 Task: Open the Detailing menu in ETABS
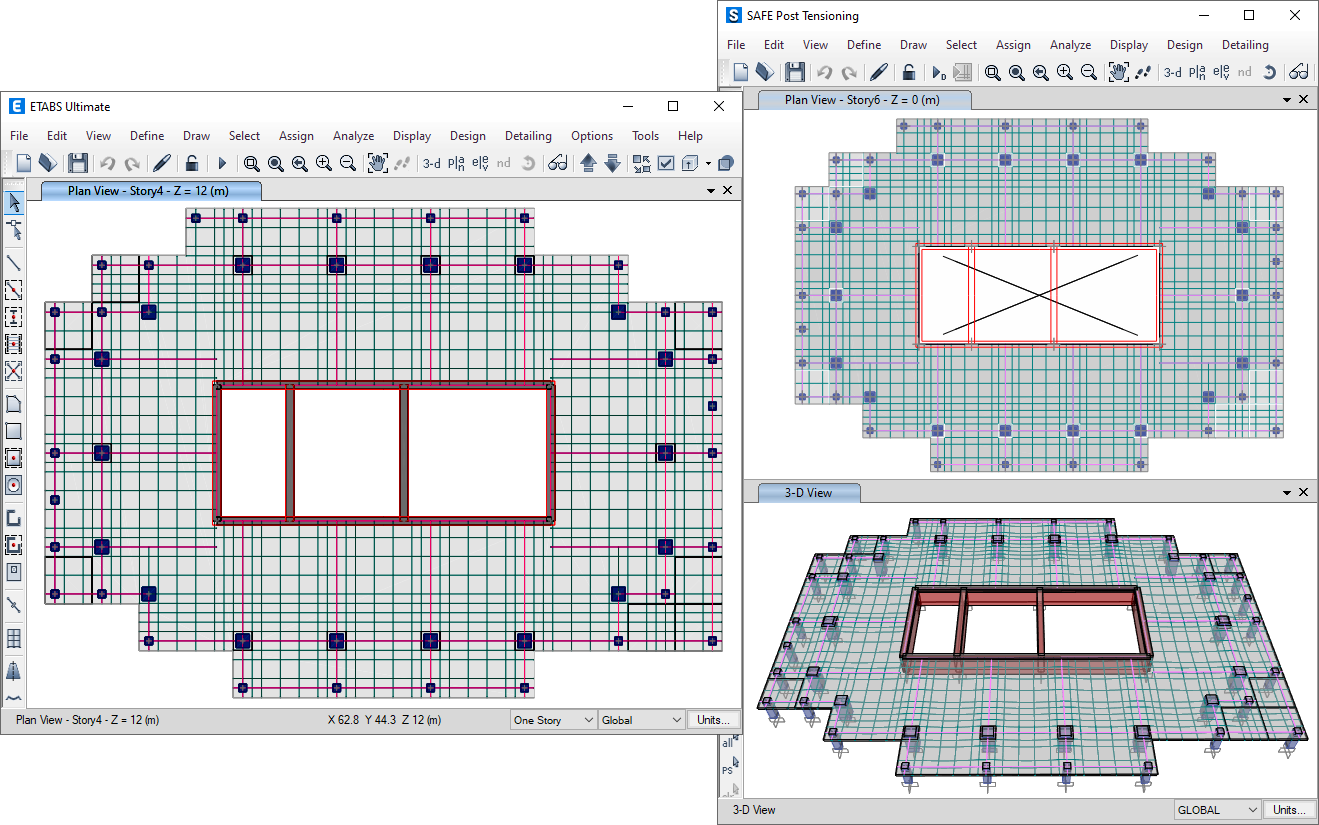coord(528,136)
